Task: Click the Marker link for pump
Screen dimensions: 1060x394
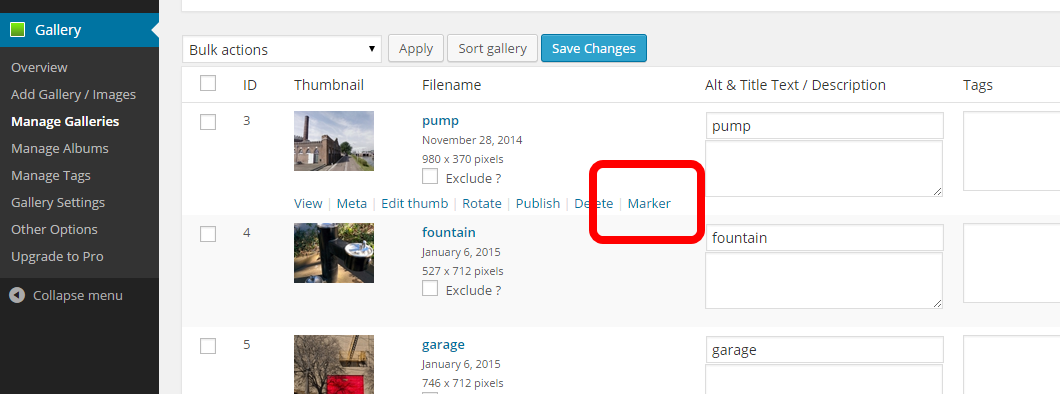Action: click(x=649, y=203)
